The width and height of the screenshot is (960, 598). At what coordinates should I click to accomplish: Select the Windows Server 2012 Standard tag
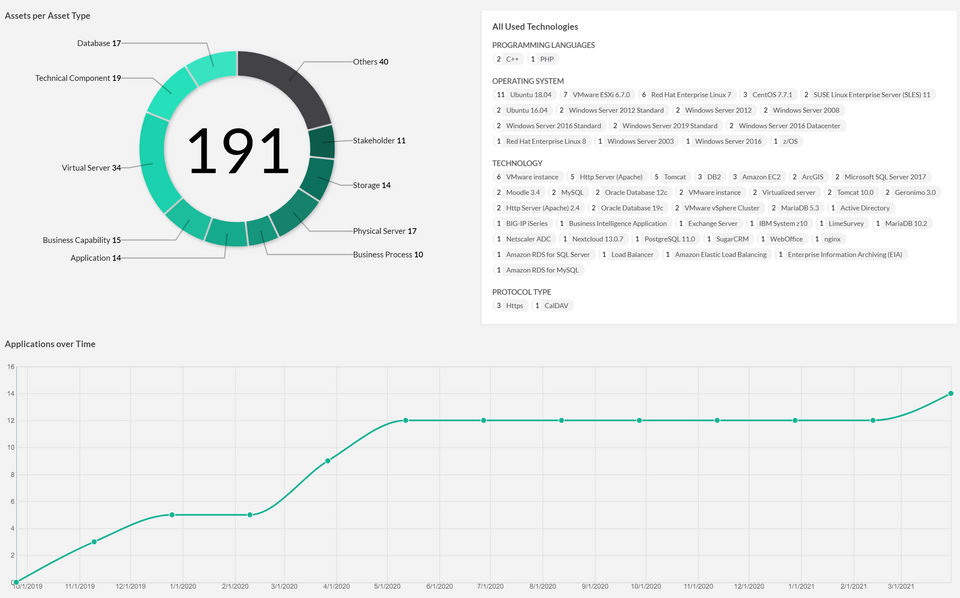pyautogui.click(x=612, y=110)
